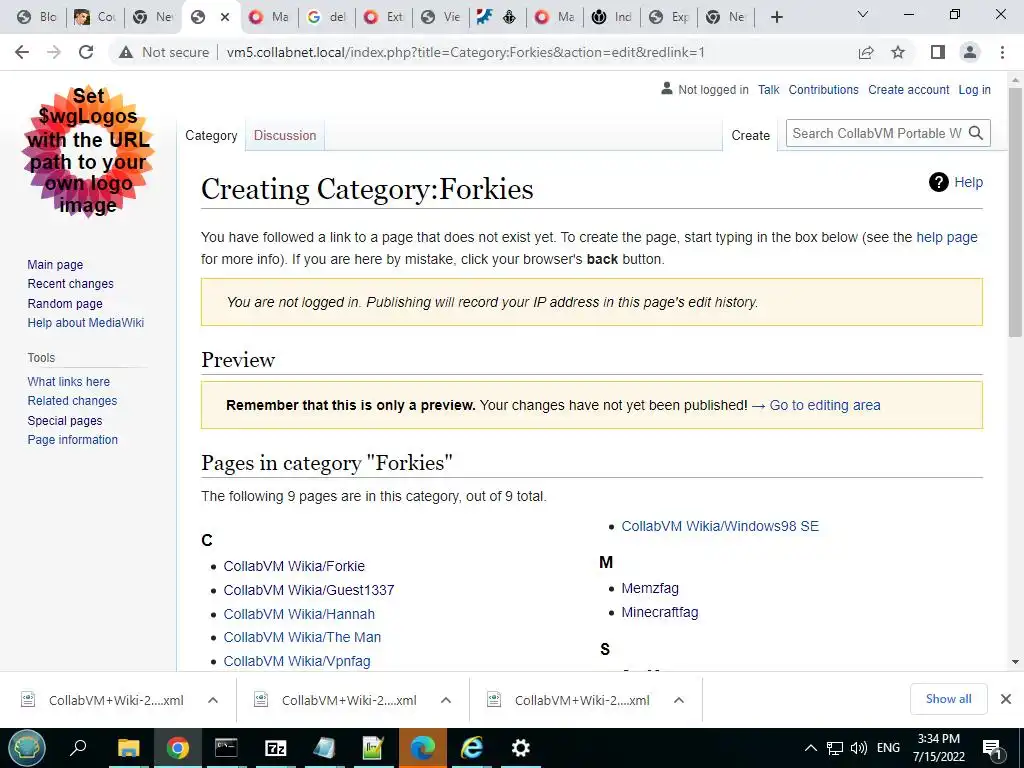1024x768 pixels.
Task: Open Related changes tool
Action: point(72,401)
